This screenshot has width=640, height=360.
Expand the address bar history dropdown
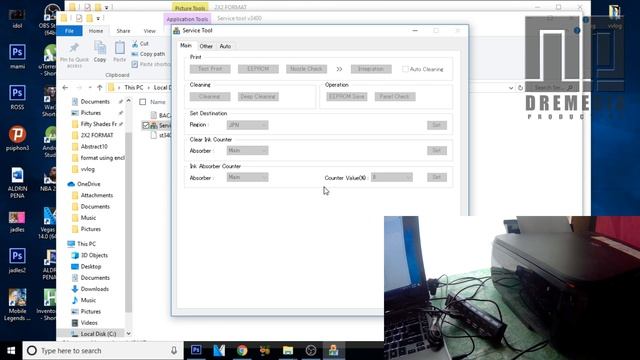tap(511, 87)
